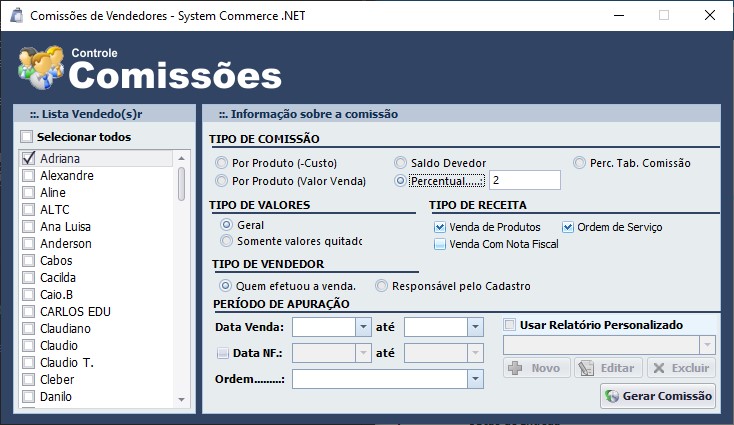Select Por Produto (Valor Venda) radio option
The width and height of the screenshot is (734, 425).
[221, 181]
